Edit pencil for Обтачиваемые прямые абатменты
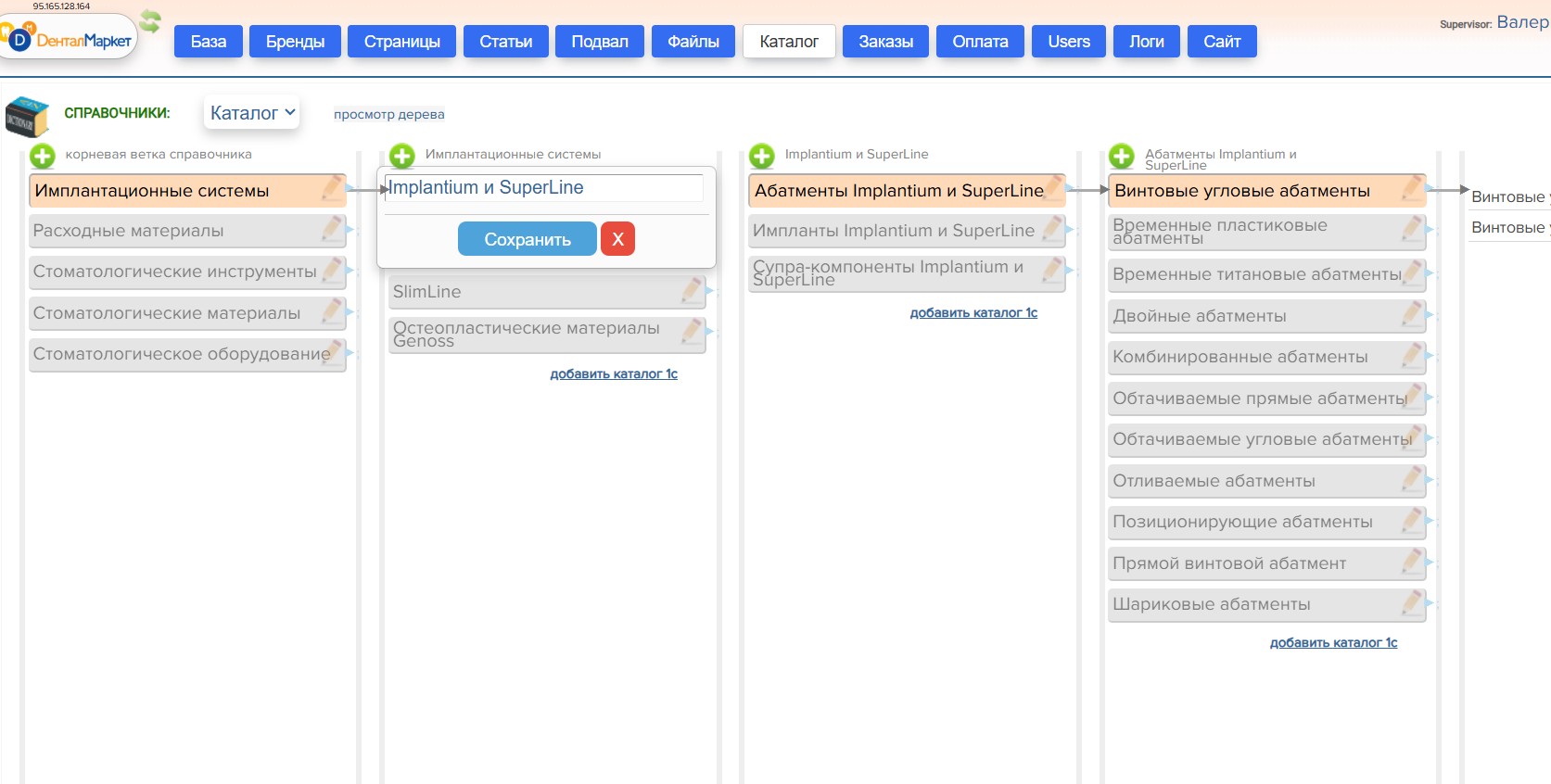This screenshot has width=1551, height=784. tap(1412, 396)
